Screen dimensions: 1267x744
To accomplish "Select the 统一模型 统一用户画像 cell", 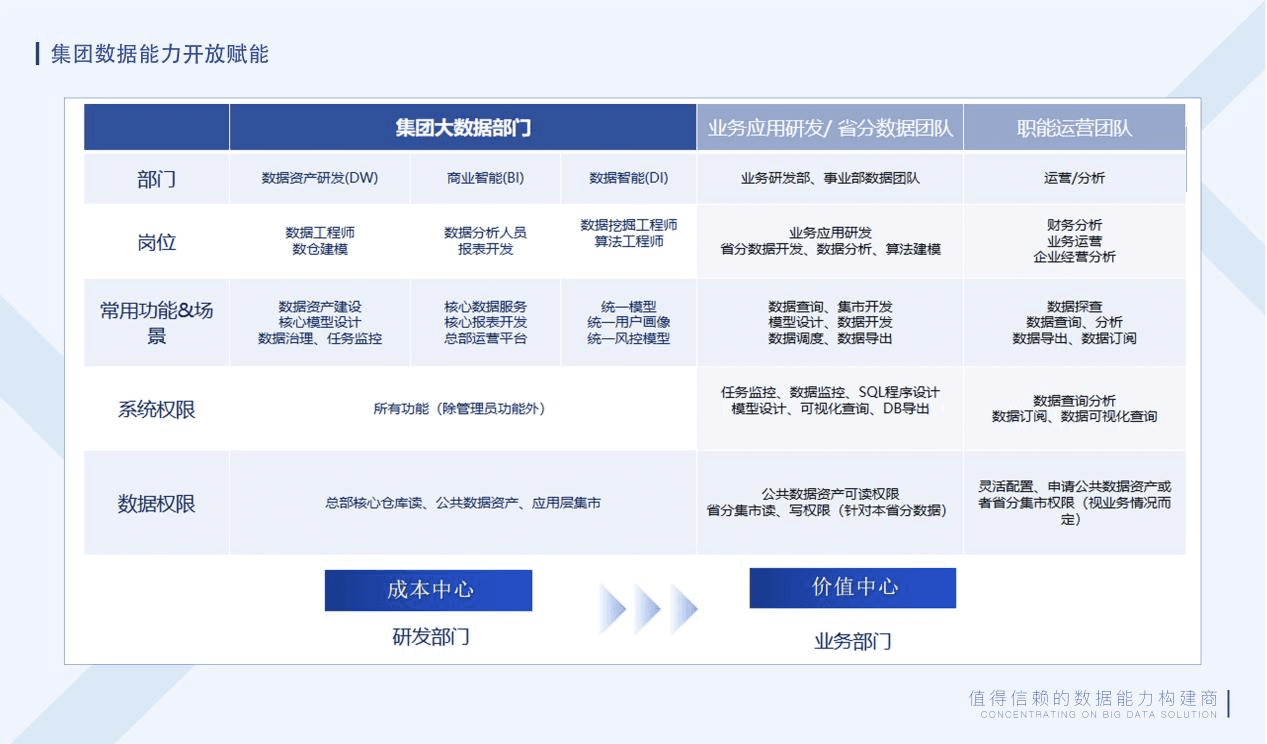I will click(629, 322).
